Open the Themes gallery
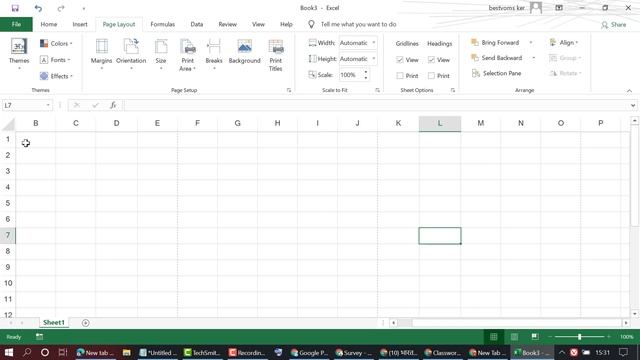This screenshot has height=360, width=640. click(x=19, y=54)
